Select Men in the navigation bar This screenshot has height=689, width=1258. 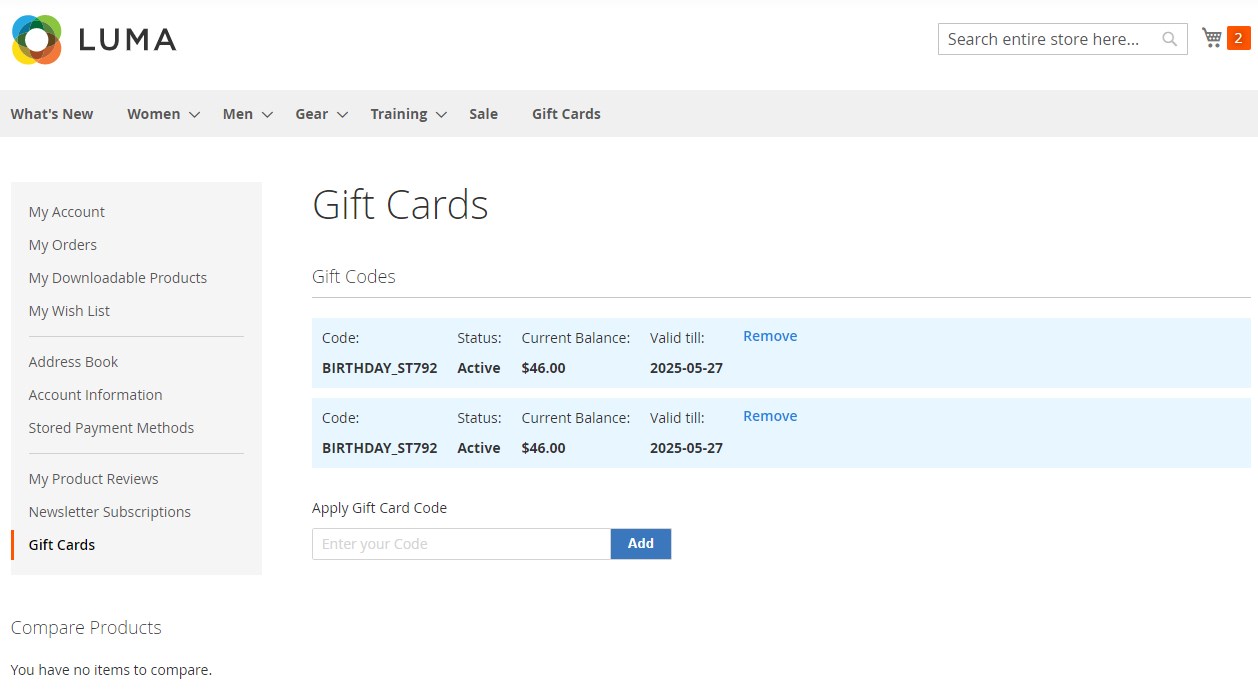tap(238, 114)
